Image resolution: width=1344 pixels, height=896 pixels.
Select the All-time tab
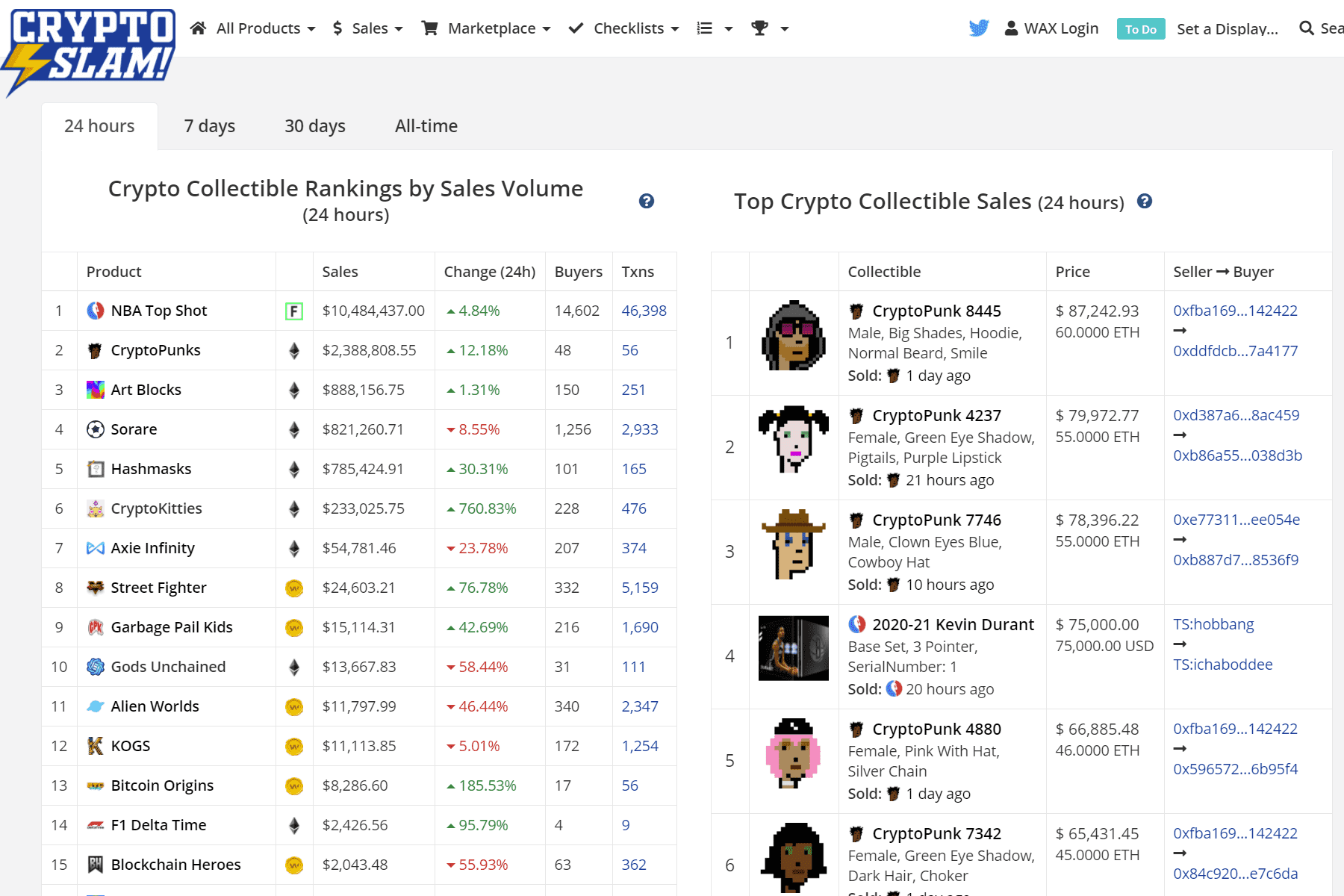(426, 125)
